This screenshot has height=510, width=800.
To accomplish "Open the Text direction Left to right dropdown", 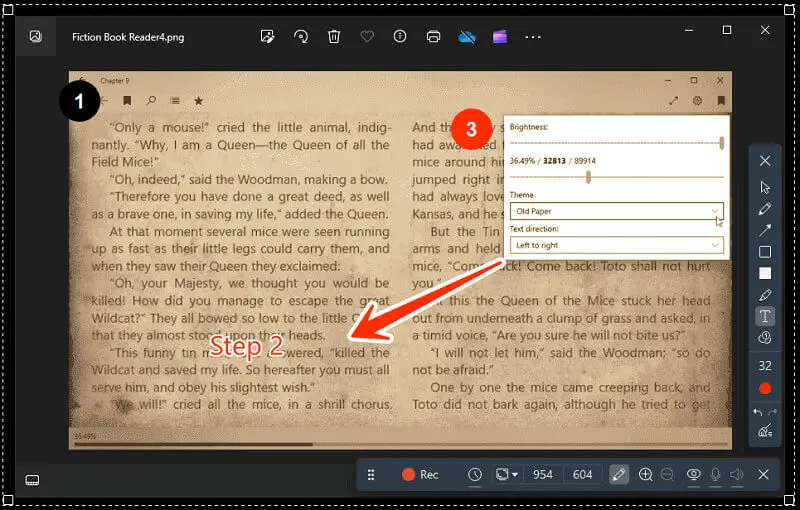I will coord(616,245).
